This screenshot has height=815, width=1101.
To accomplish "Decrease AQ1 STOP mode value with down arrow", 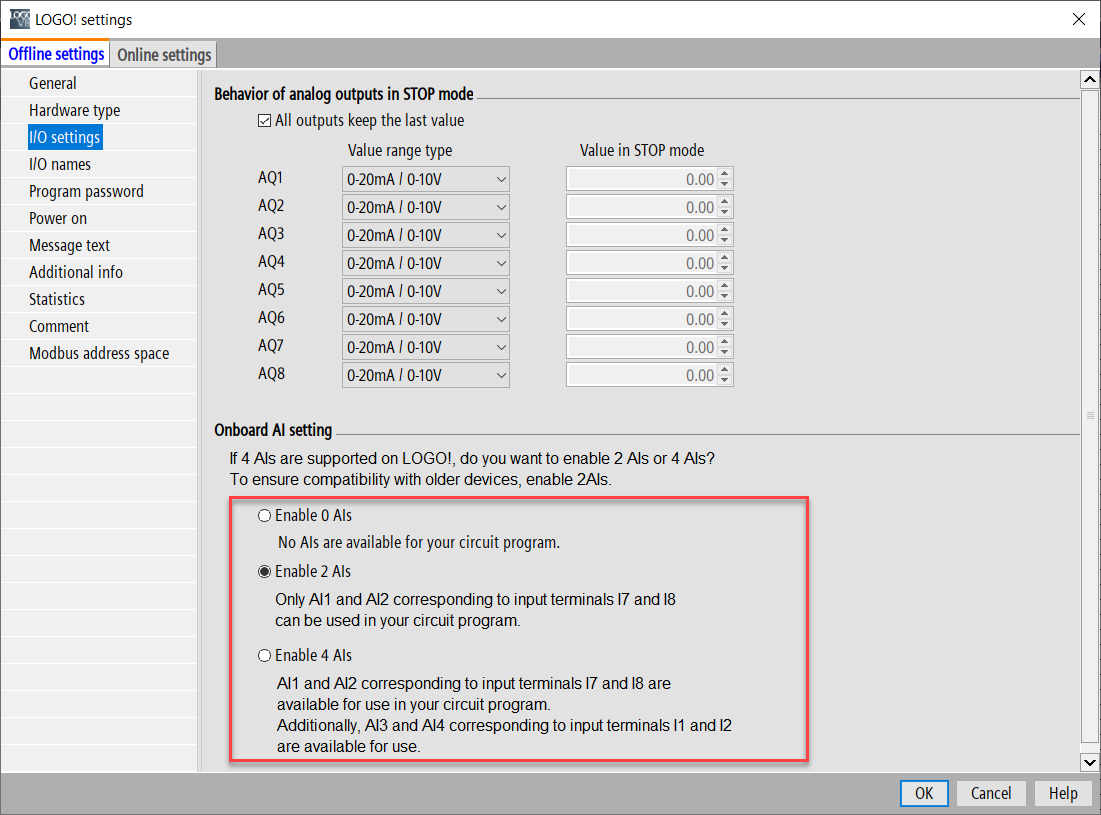I will pos(725,185).
